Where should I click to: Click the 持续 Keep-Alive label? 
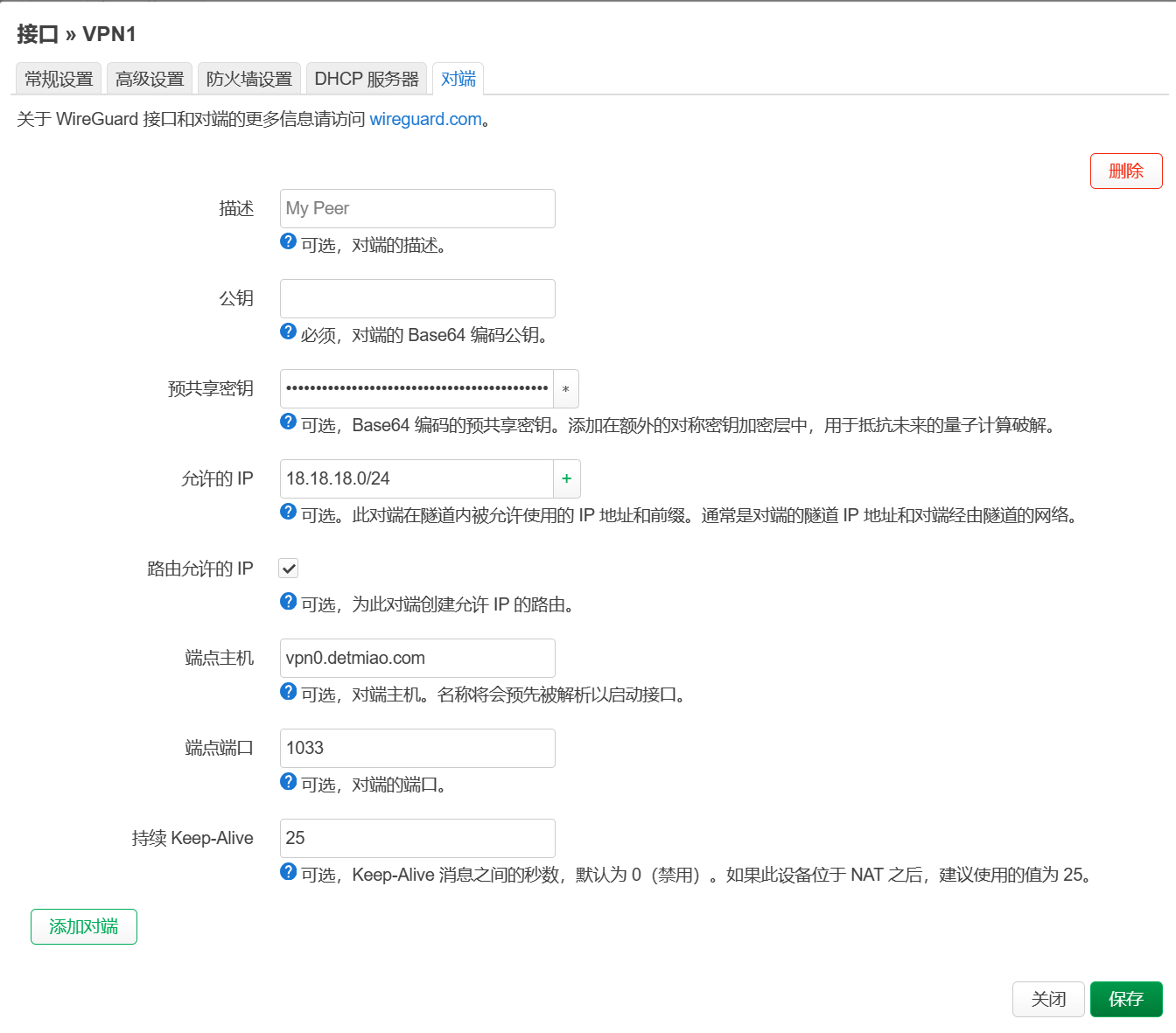[x=192, y=838]
